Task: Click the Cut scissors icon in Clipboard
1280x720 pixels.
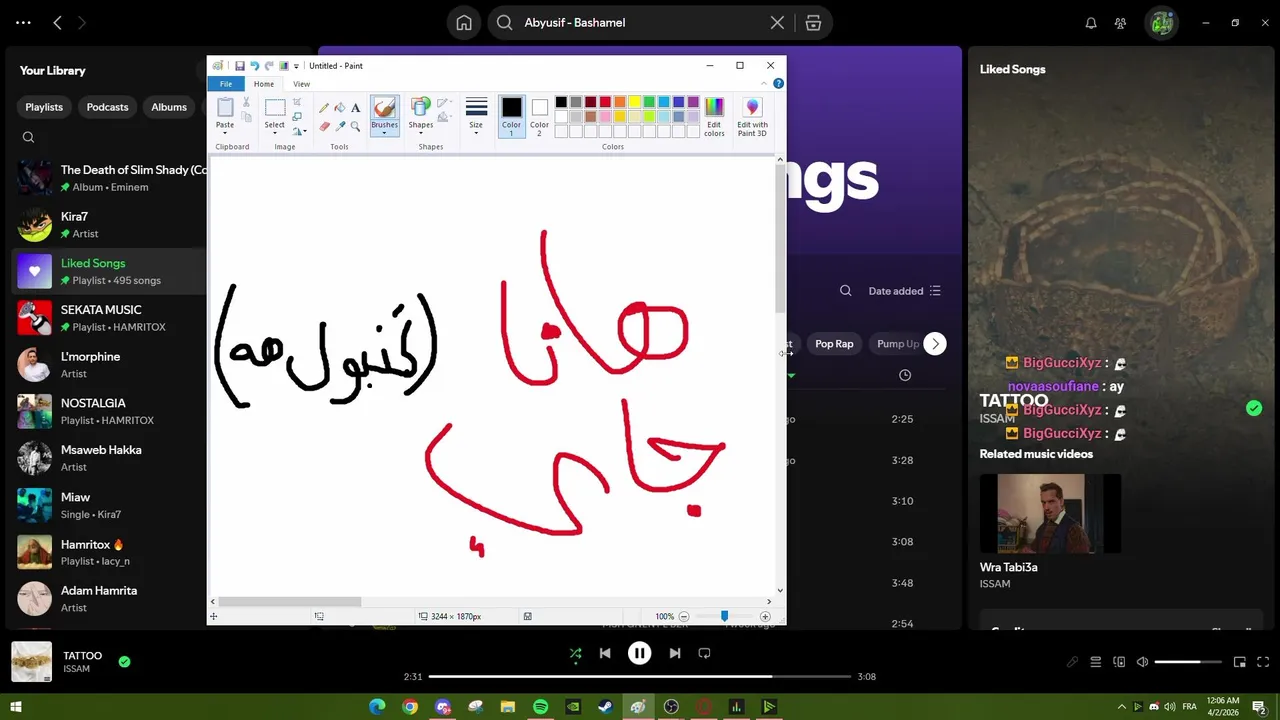Action: point(244,103)
